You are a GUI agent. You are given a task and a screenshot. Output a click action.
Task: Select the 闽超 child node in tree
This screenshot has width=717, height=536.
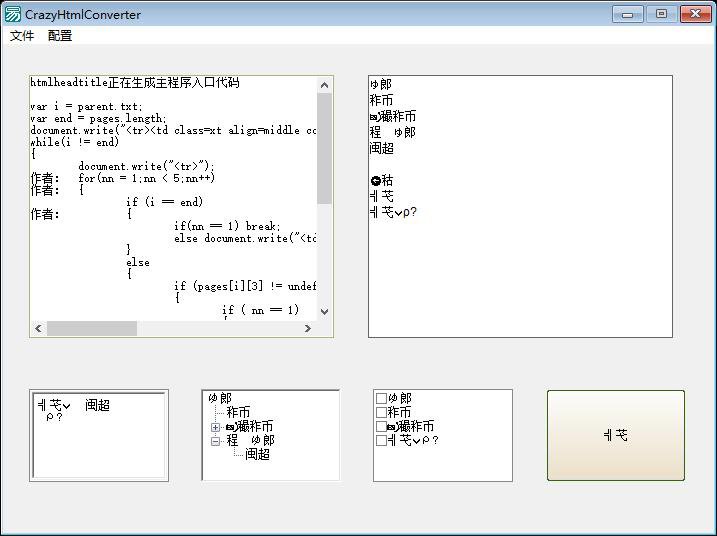(258, 454)
